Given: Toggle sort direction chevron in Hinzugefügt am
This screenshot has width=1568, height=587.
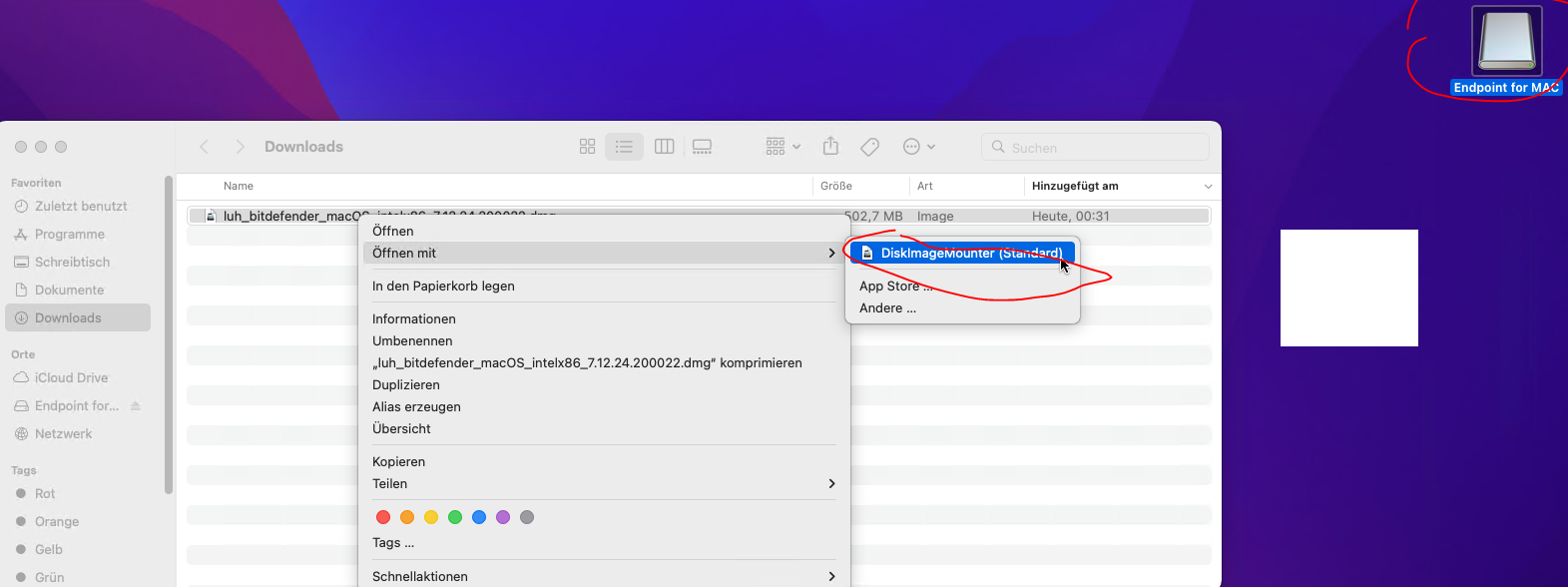Looking at the screenshot, I should (1208, 187).
